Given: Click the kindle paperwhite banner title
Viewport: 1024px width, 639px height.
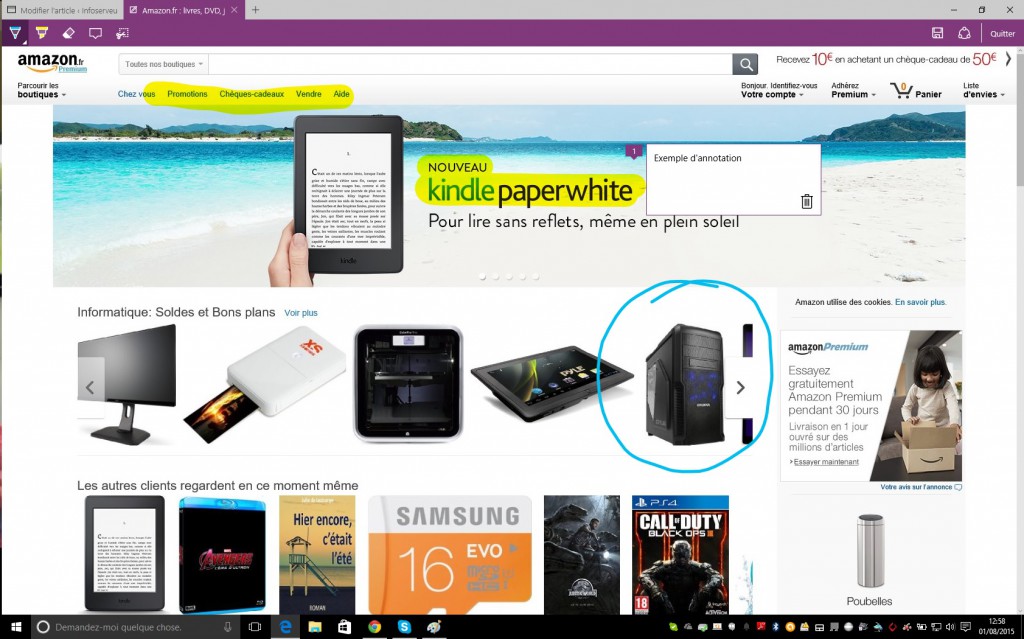Looking at the screenshot, I should (x=530, y=191).
